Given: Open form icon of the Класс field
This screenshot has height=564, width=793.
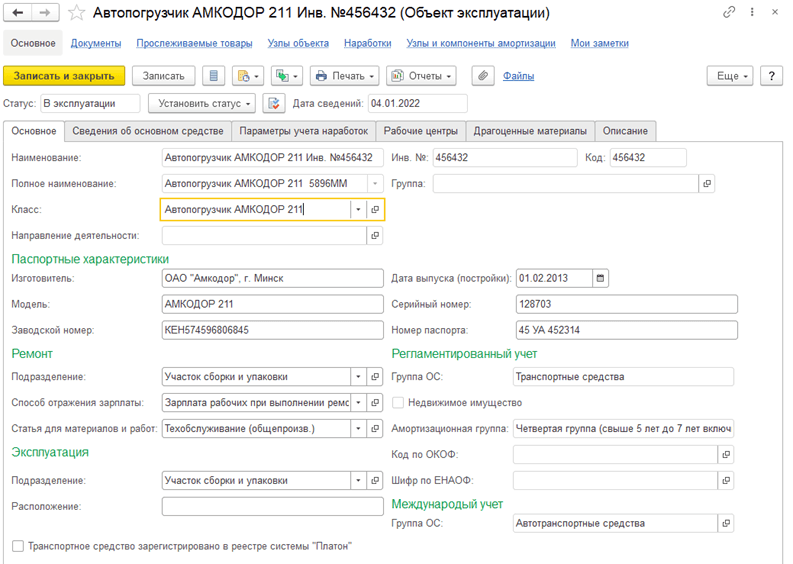Looking at the screenshot, I should [375, 209].
